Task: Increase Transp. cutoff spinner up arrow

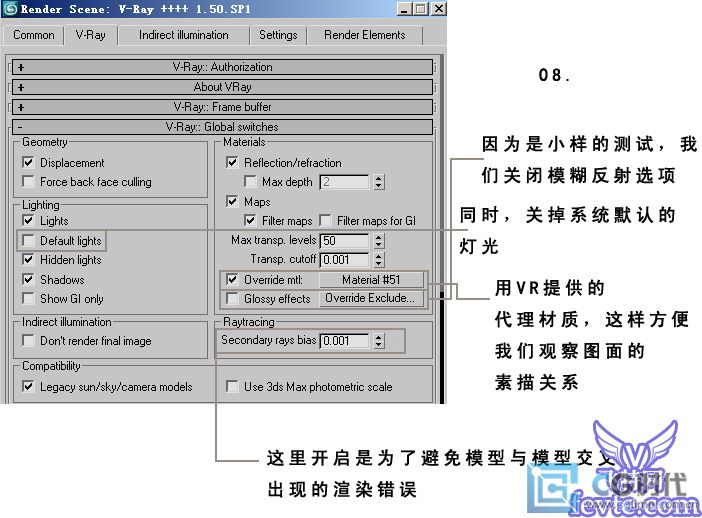Action: (x=379, y=256)
